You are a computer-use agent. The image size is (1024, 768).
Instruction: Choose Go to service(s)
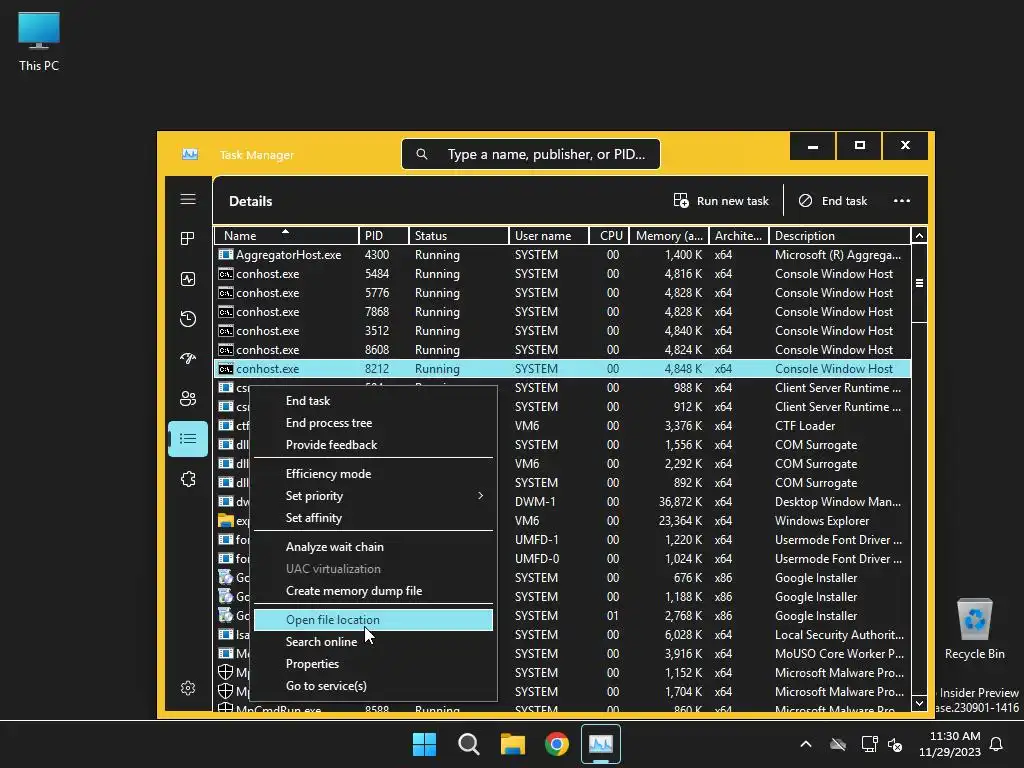[326, 686]
